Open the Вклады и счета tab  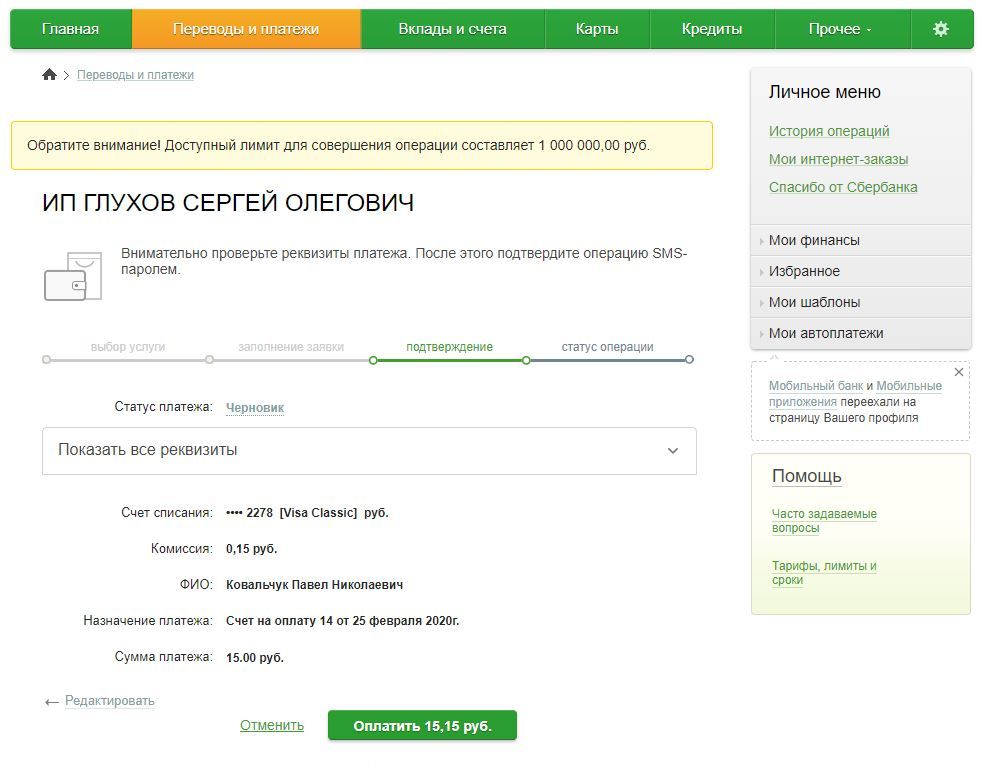coord(452,29)
